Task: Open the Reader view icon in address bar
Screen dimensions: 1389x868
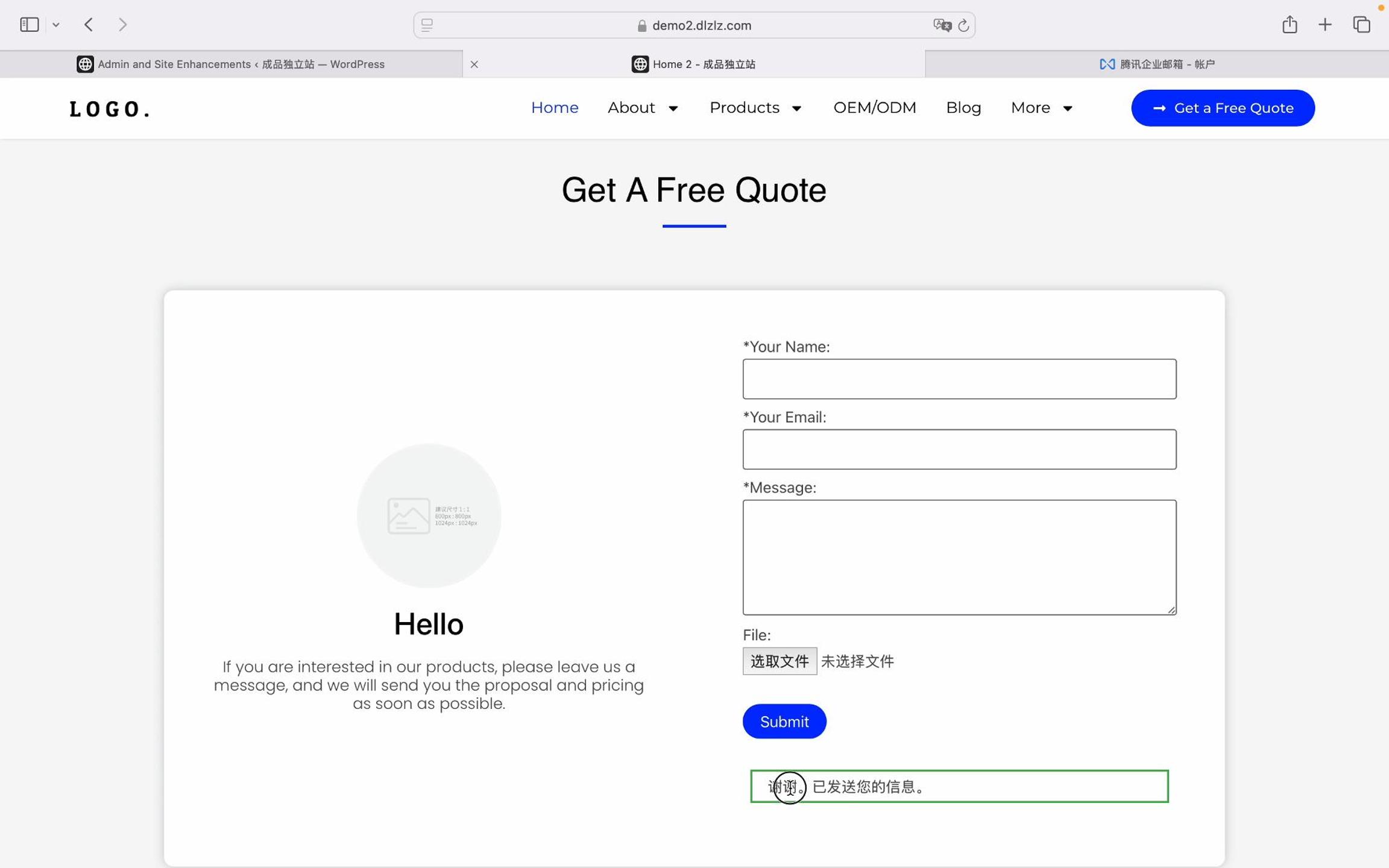Action: (x=427, y=25)
